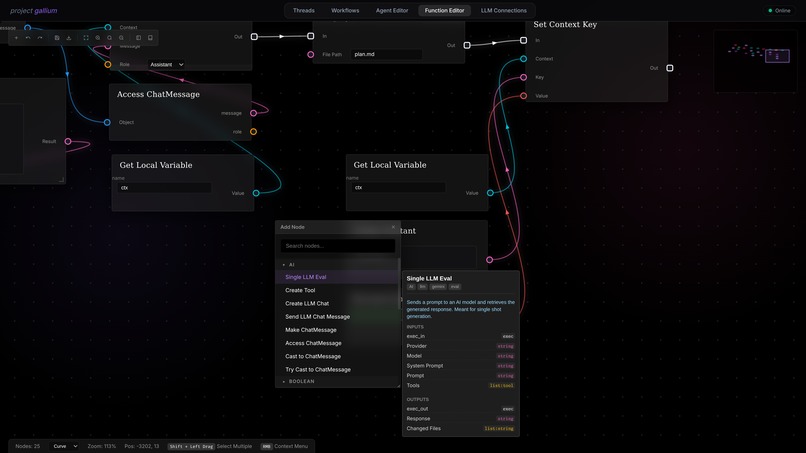Click the message output pin on Access ChatMessage
This screenshot has width=806, height=453.
click(x=253, y=113)
